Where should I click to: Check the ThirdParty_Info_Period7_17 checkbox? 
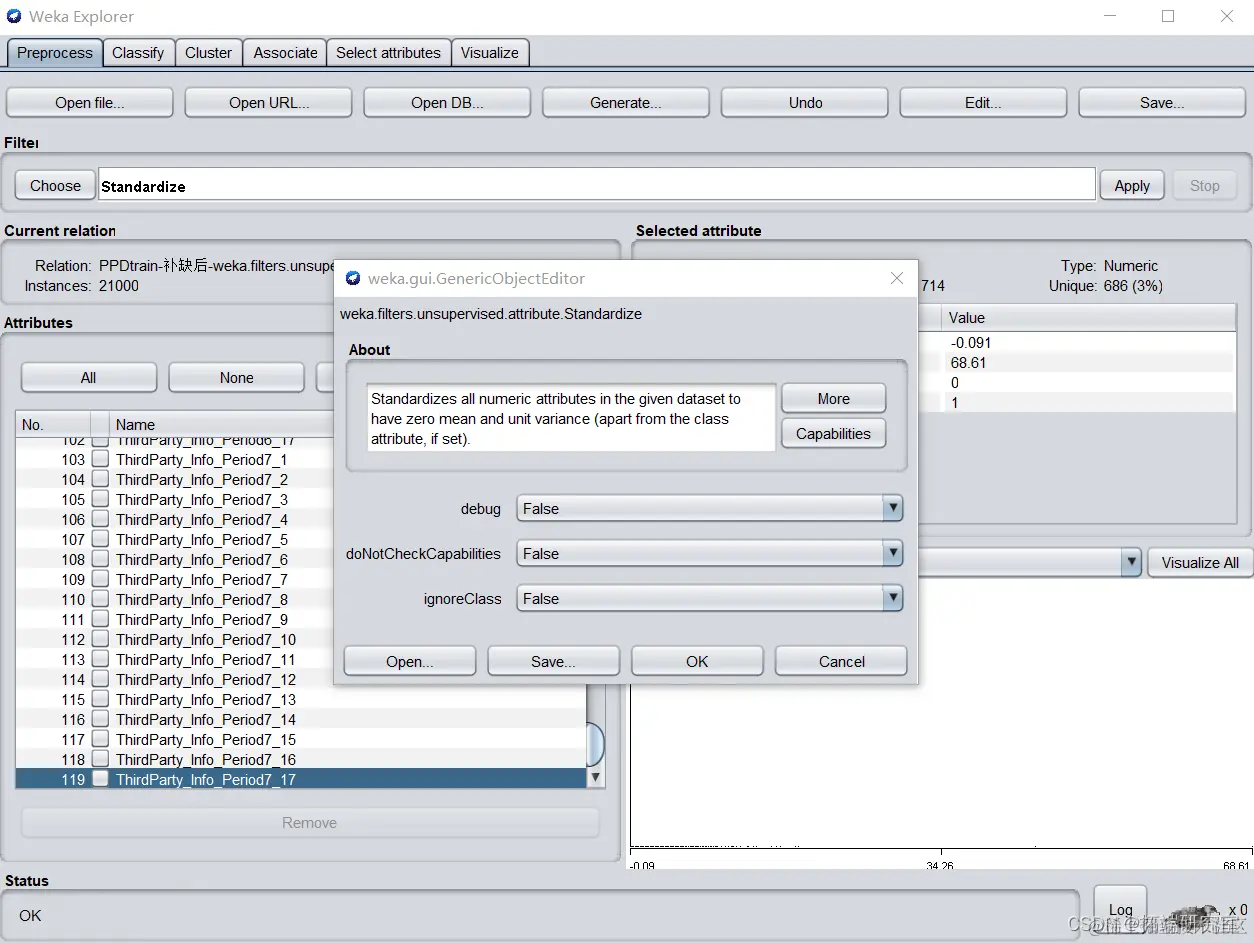point(100,779)
